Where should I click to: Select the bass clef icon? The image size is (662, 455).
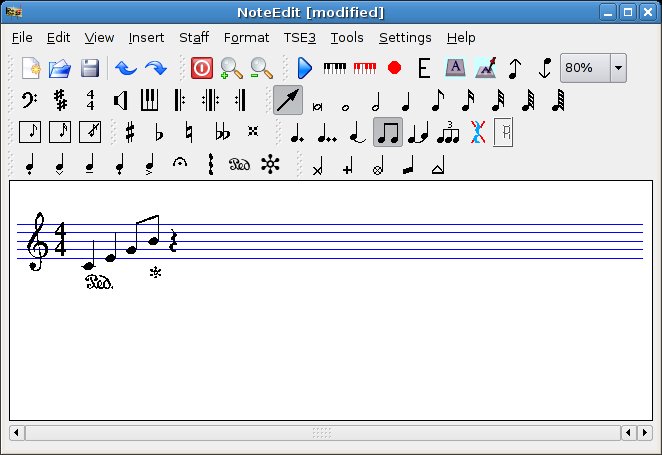coord(30,100)
